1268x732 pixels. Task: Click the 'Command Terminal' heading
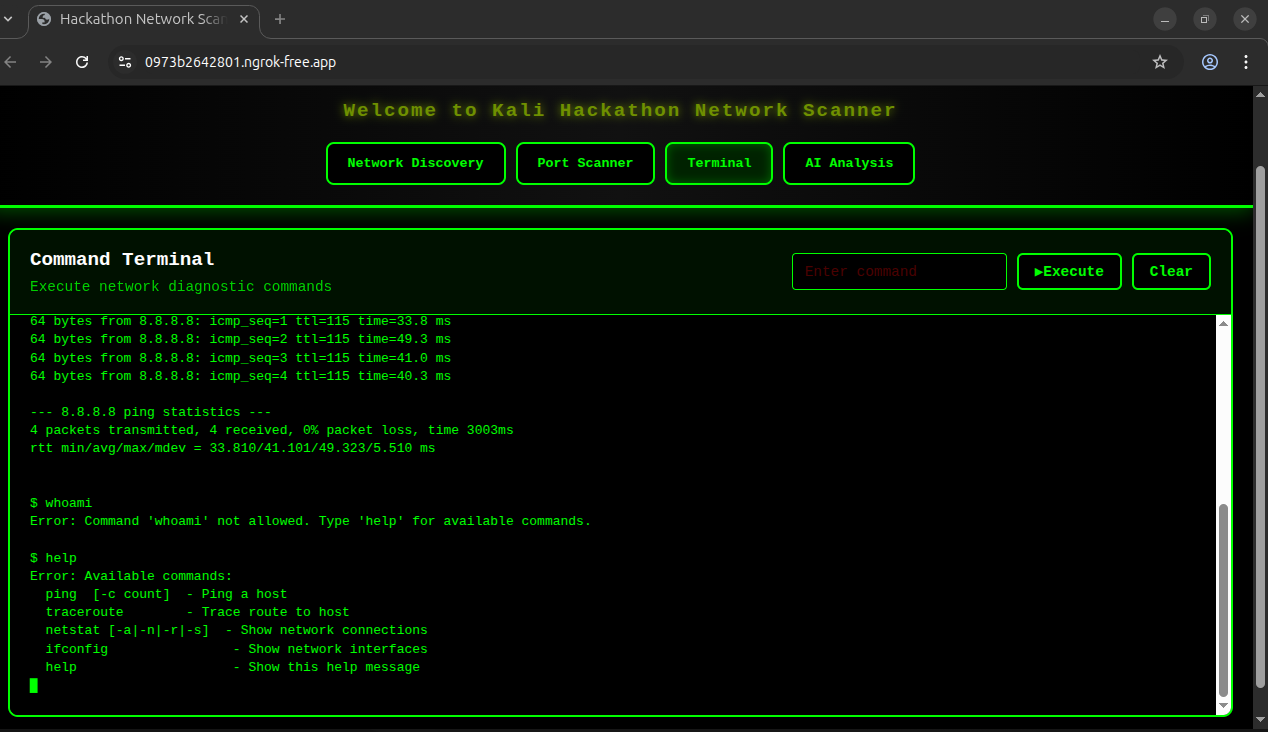[122, 259]
